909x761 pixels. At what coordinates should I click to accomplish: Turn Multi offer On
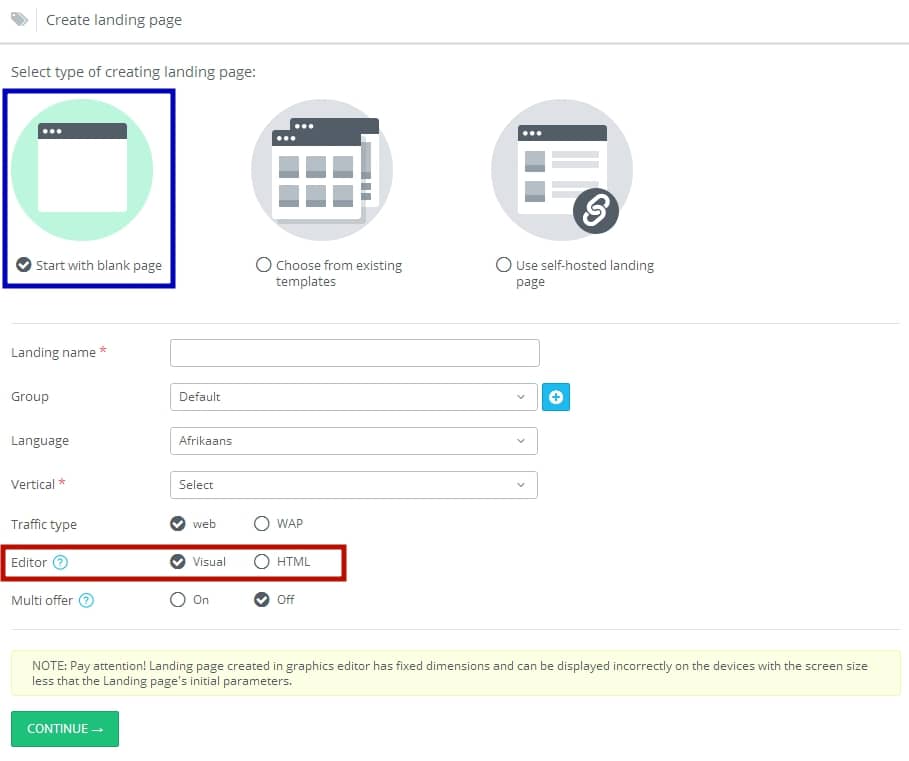(x=177, y=599)
